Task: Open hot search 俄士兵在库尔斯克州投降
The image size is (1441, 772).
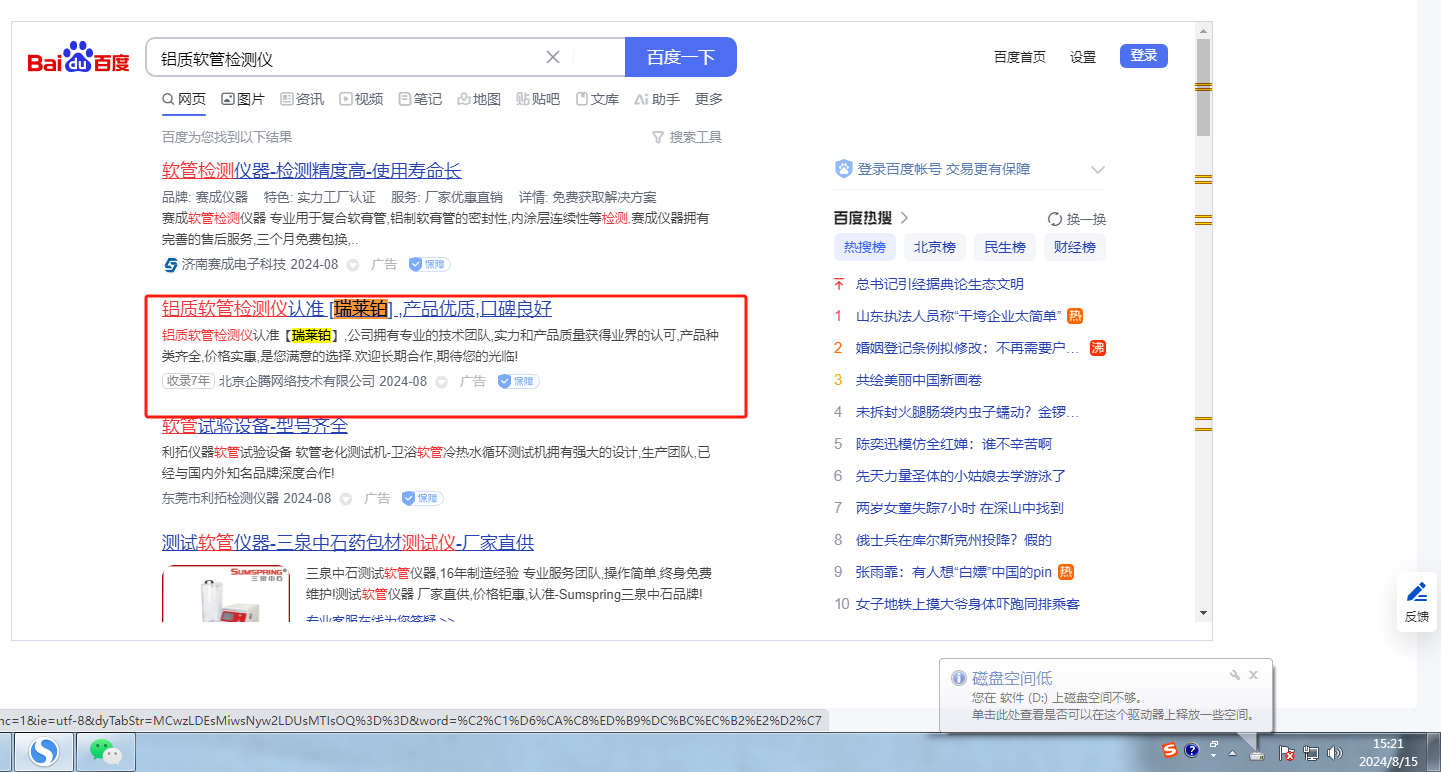Action: pos(954,540)
